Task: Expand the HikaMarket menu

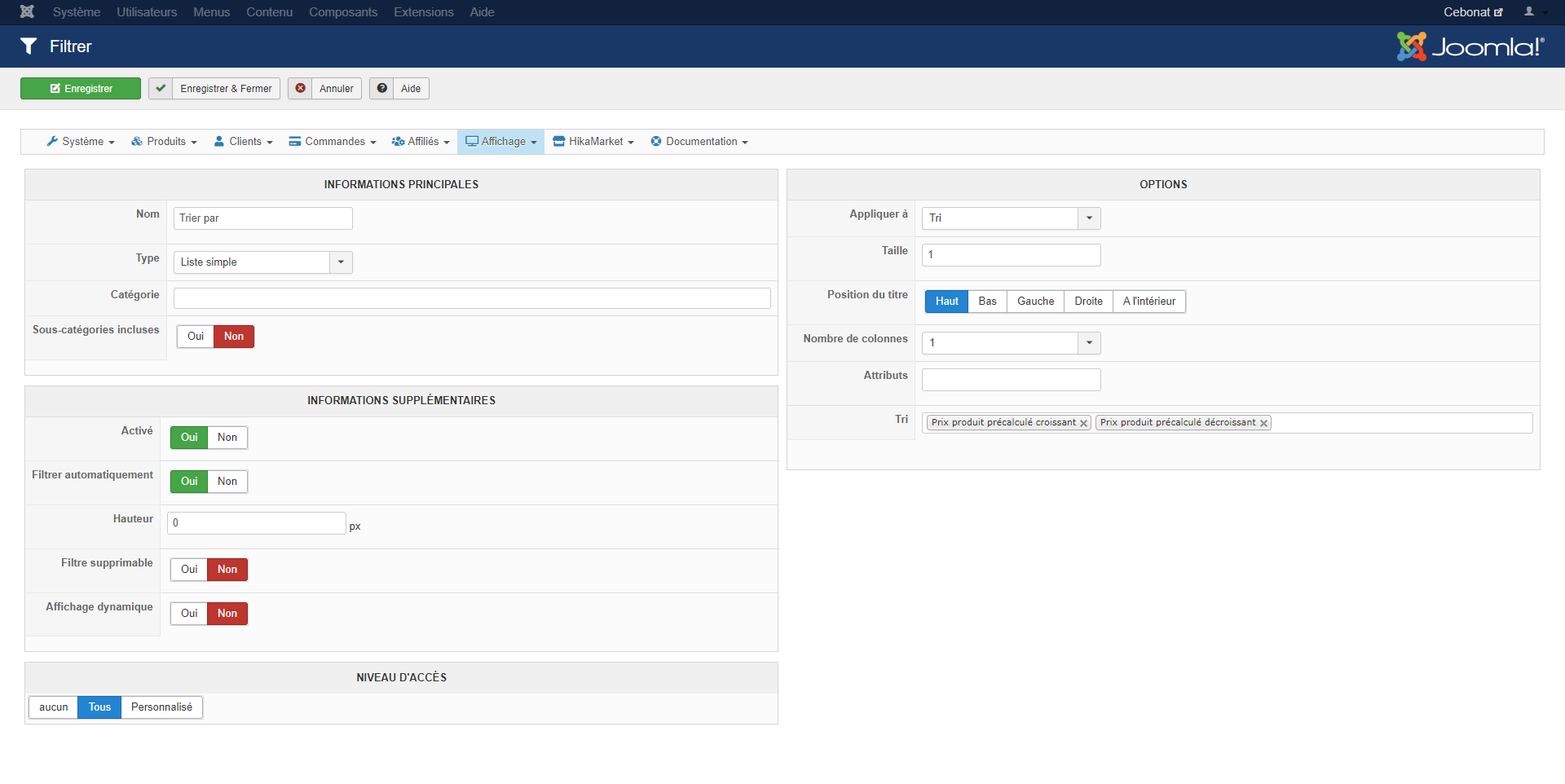Action: (593, 142)
